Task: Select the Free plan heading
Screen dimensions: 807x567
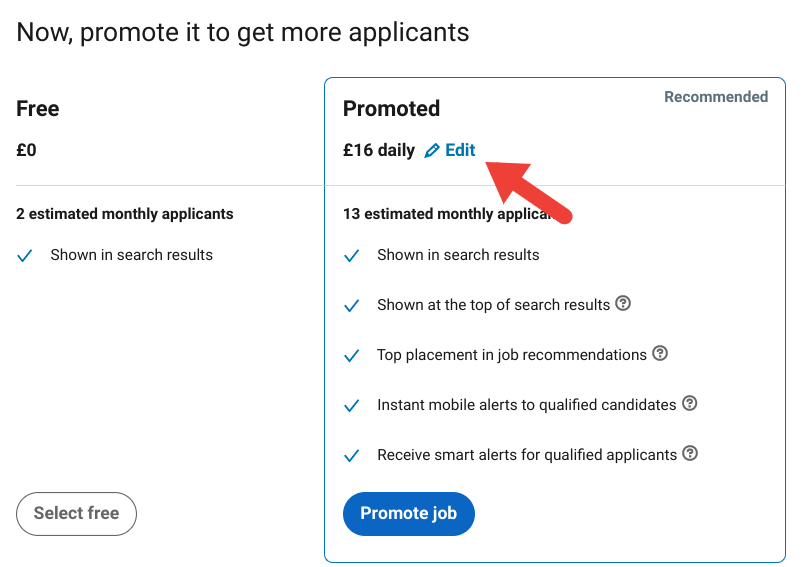Action: pos(38,109)
